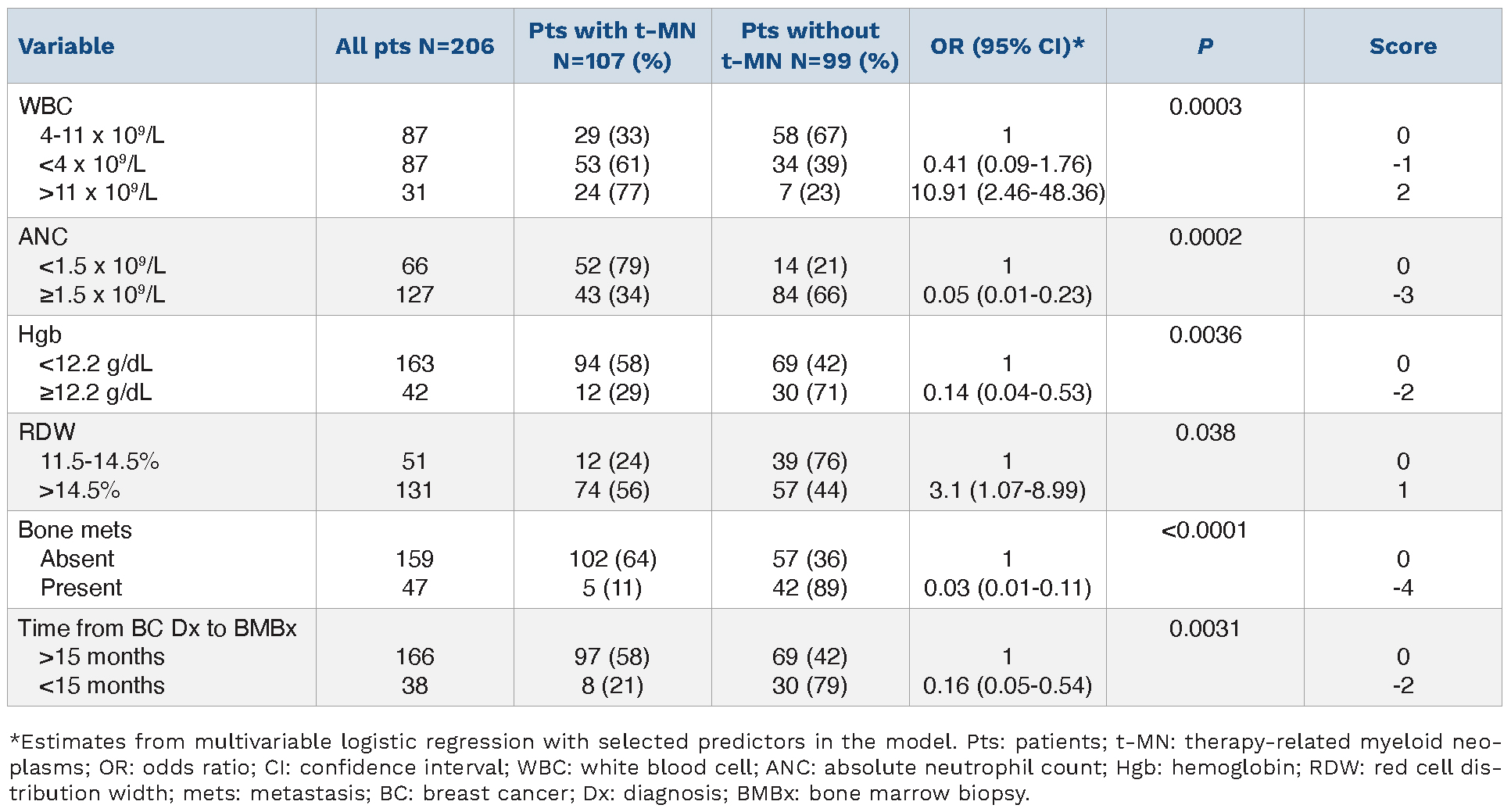The height and width of the screenshot is (812, 1511).
Task: Click the RDW row label
Action: pos(47,432)
